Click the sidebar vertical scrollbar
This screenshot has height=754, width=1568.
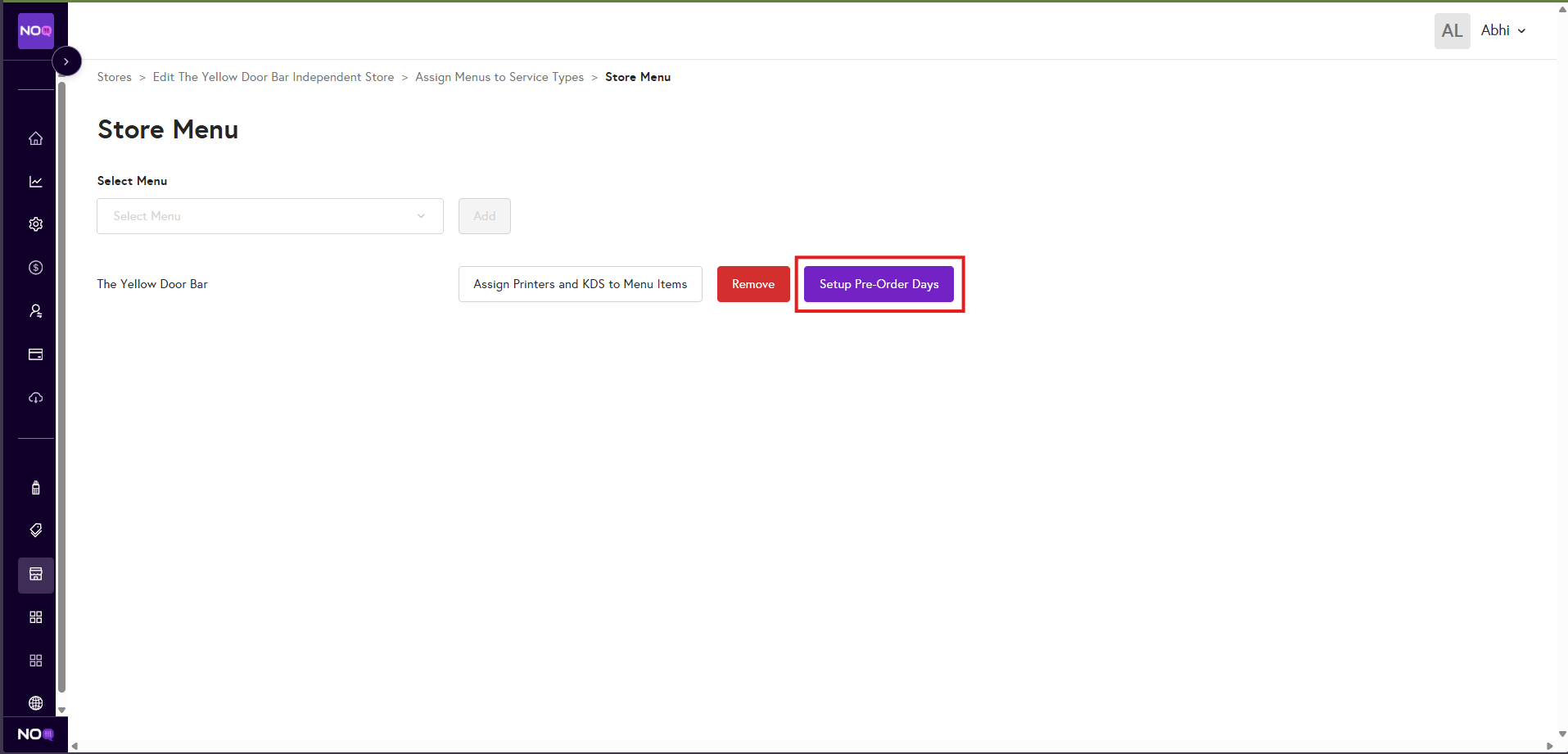(61, 385)
